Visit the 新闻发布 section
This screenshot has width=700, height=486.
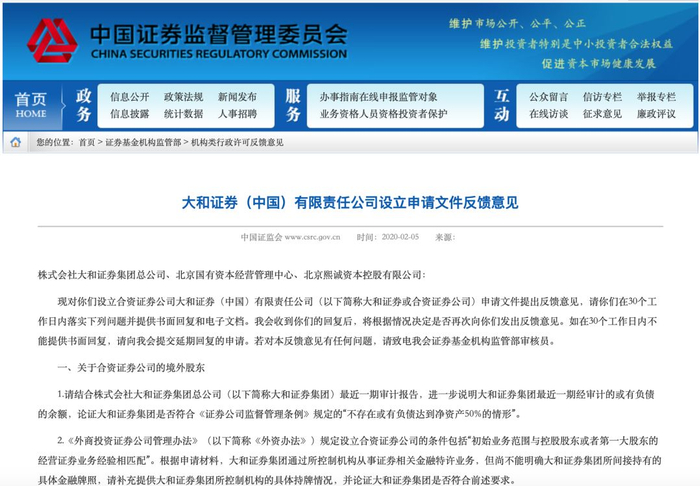tap(237, 97)
